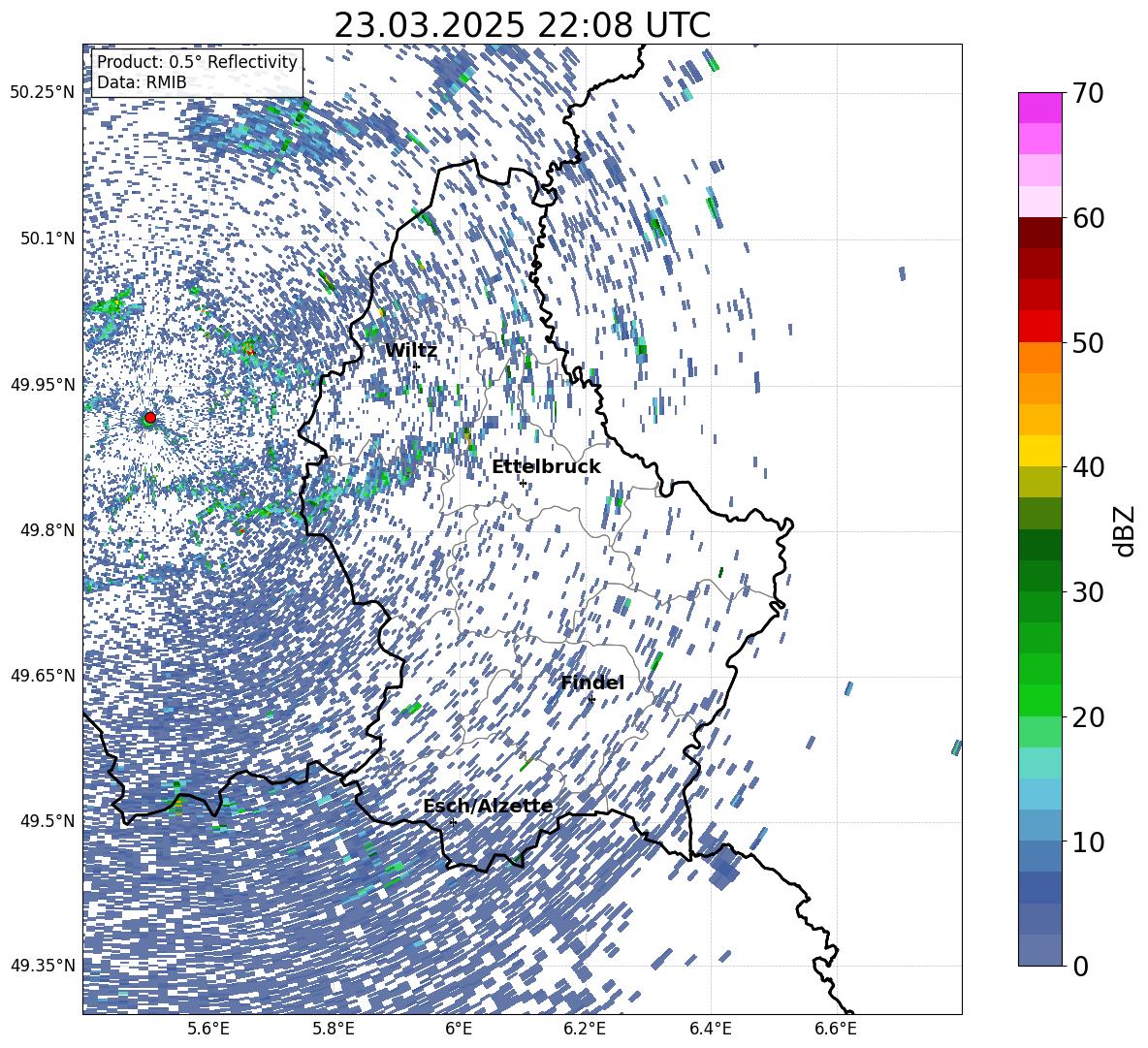The height and width of the screenshot is (1048, 1148).
Task: Click the red radar location marker
Action: coord(150,417)
